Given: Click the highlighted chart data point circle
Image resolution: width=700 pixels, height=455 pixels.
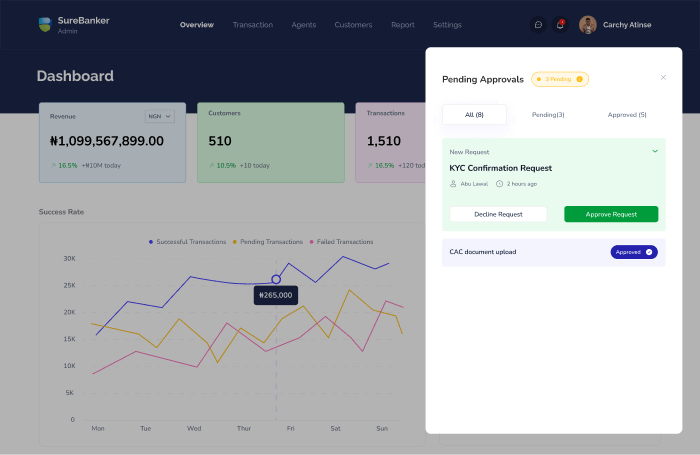Looking at the screenshot, I should click(276, 280).
